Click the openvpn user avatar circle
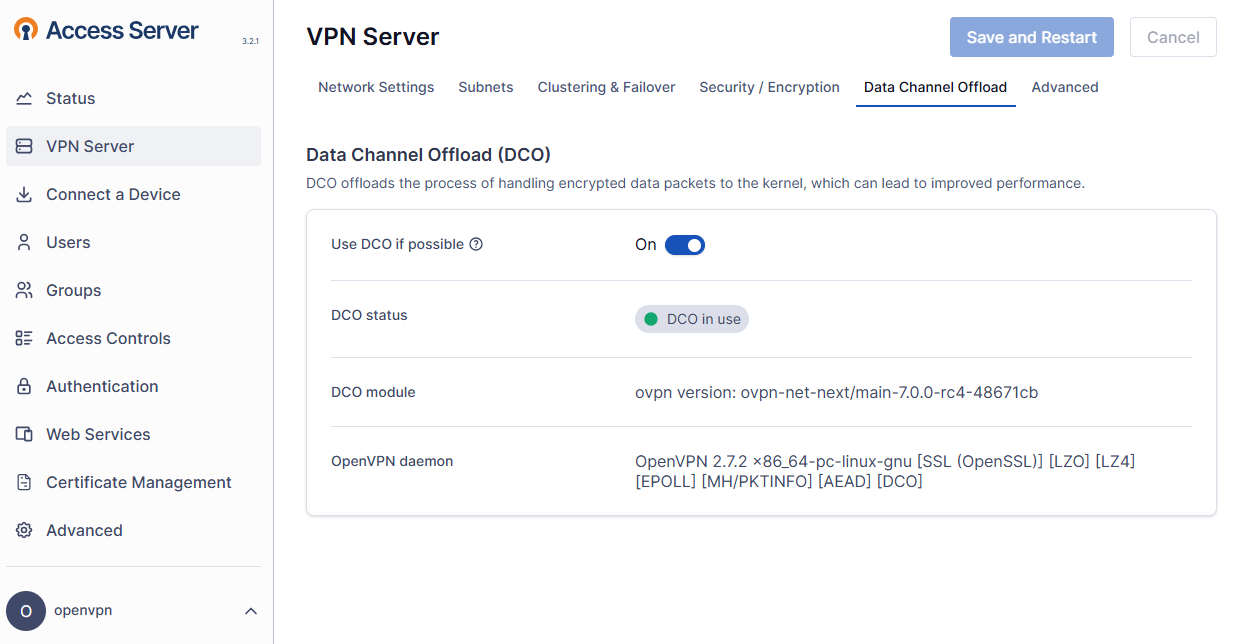This screenshot has width=1234, height=644. pyautogui.click(x=26, y=611)
